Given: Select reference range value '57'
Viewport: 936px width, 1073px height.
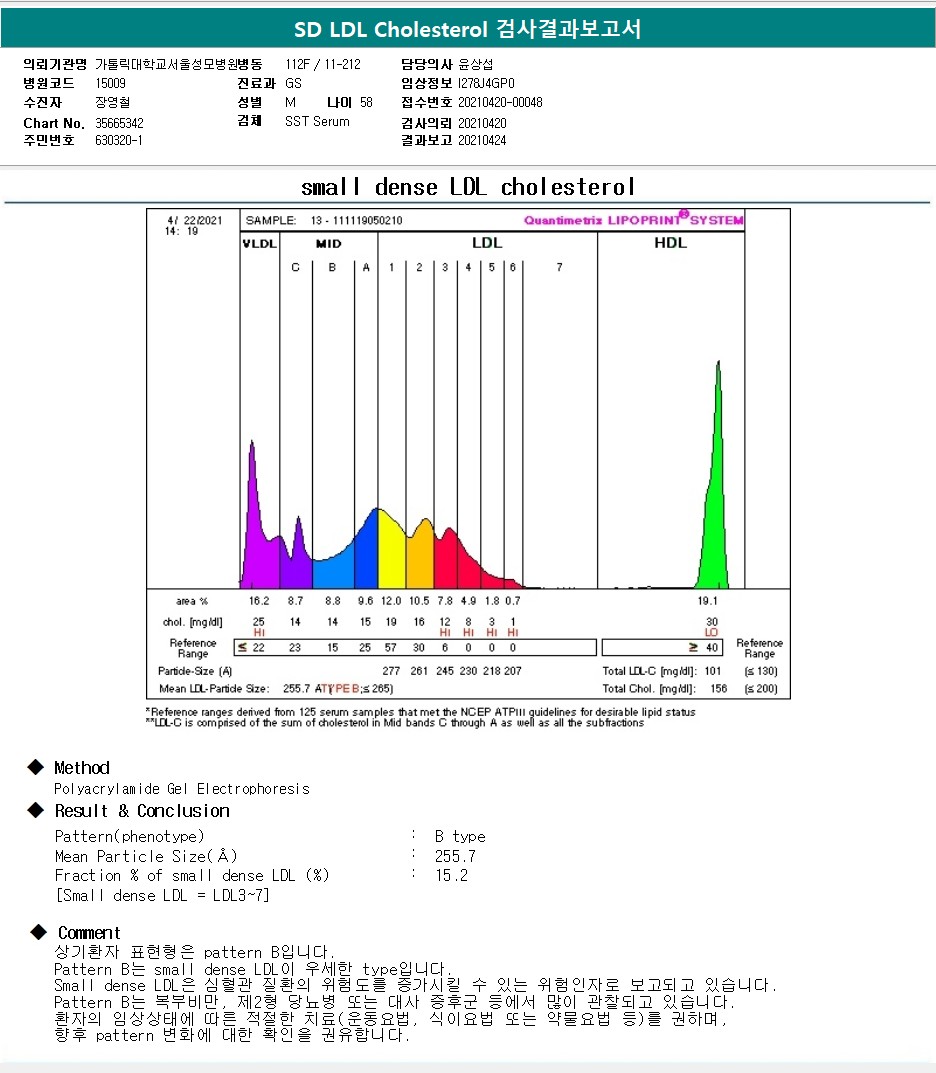Looking at the screenshot, I should click(390, 647).
